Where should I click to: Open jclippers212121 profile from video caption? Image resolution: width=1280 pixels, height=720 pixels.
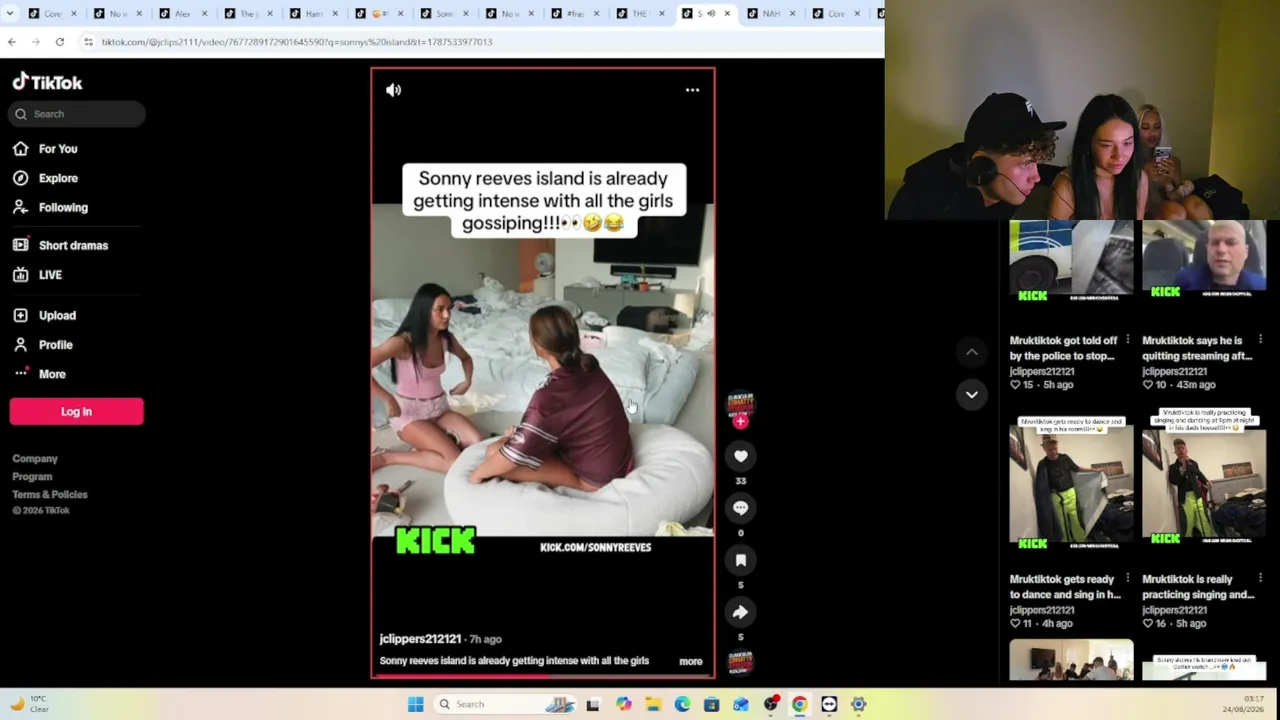pyautogui.click(x=420, y=639)
